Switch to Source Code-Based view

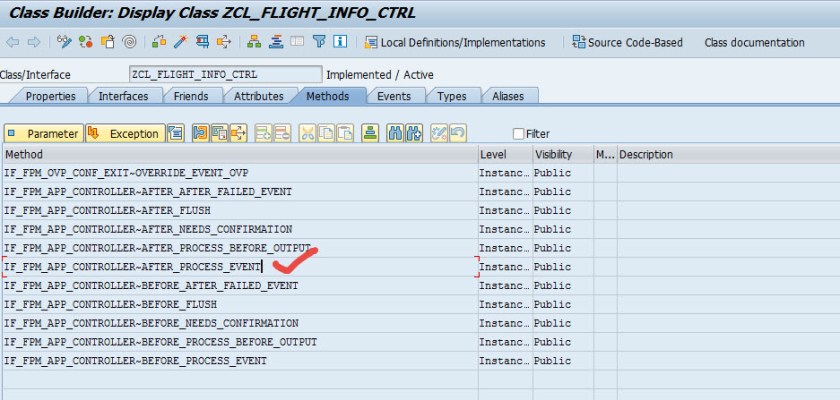click(x=627, y=42)
